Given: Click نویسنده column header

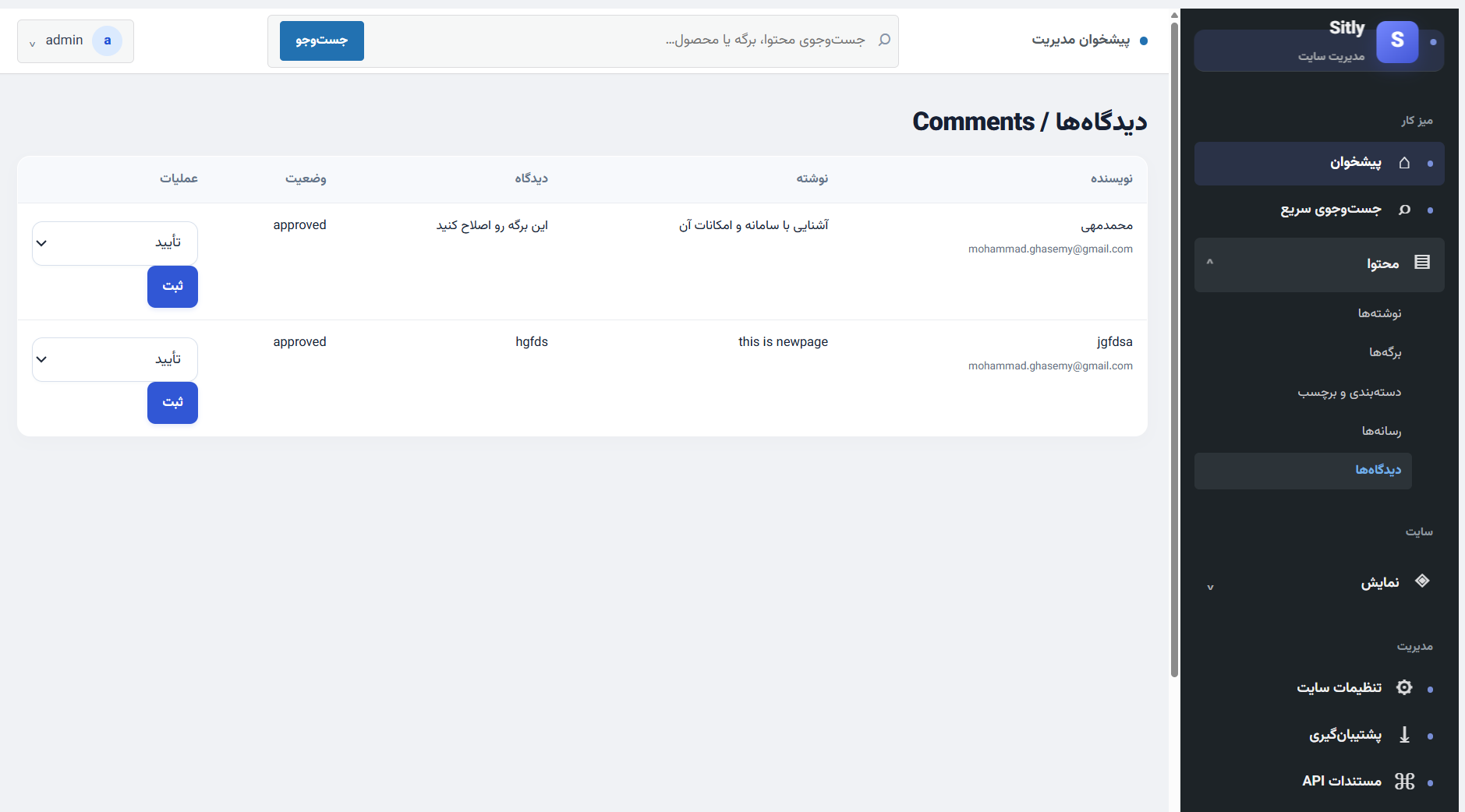Looking at the screenshot, I should (x=1111, y=178).
